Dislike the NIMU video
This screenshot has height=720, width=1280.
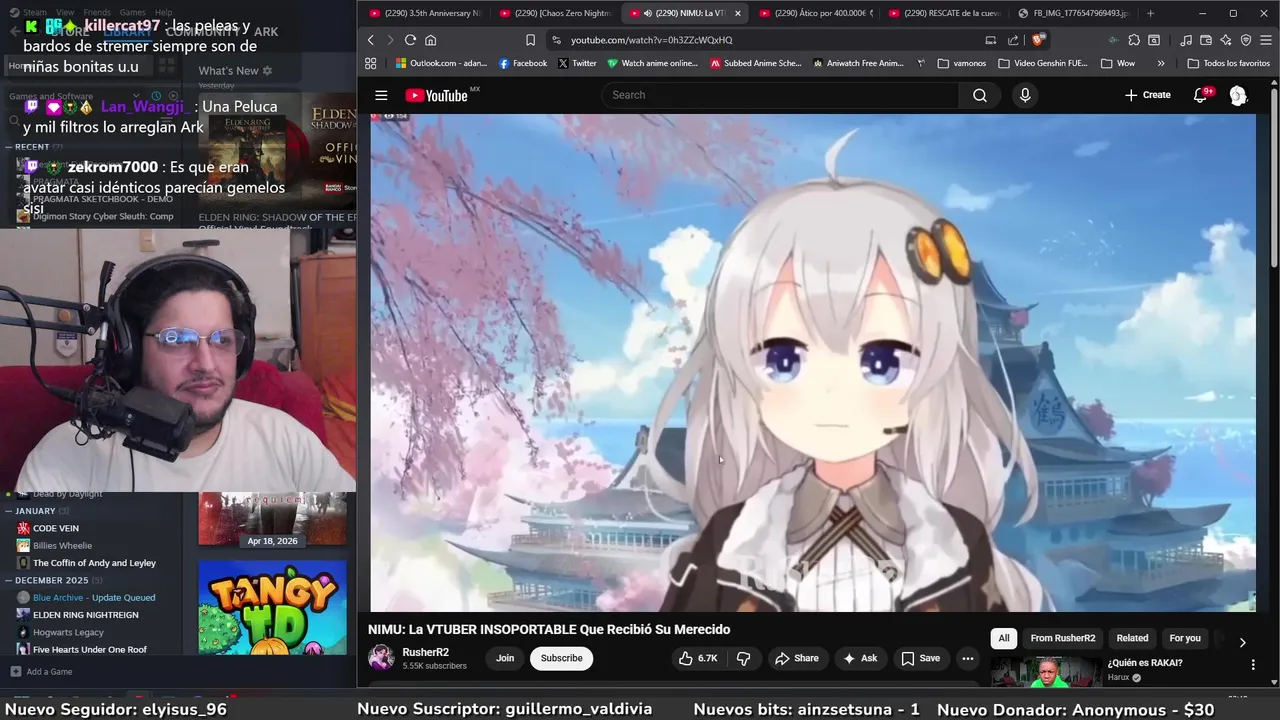[743, 658]
